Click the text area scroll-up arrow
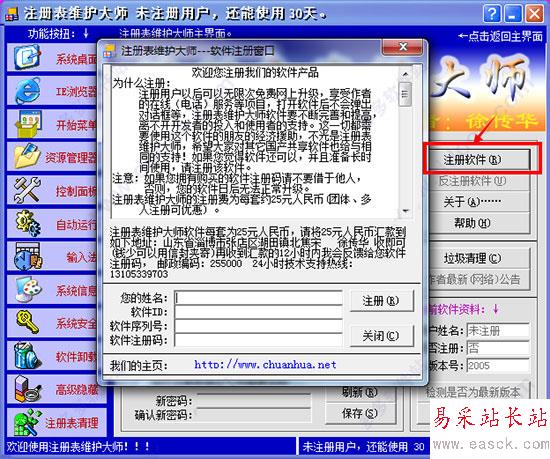This screenshot has width=550, height=459. click(406, 74)
